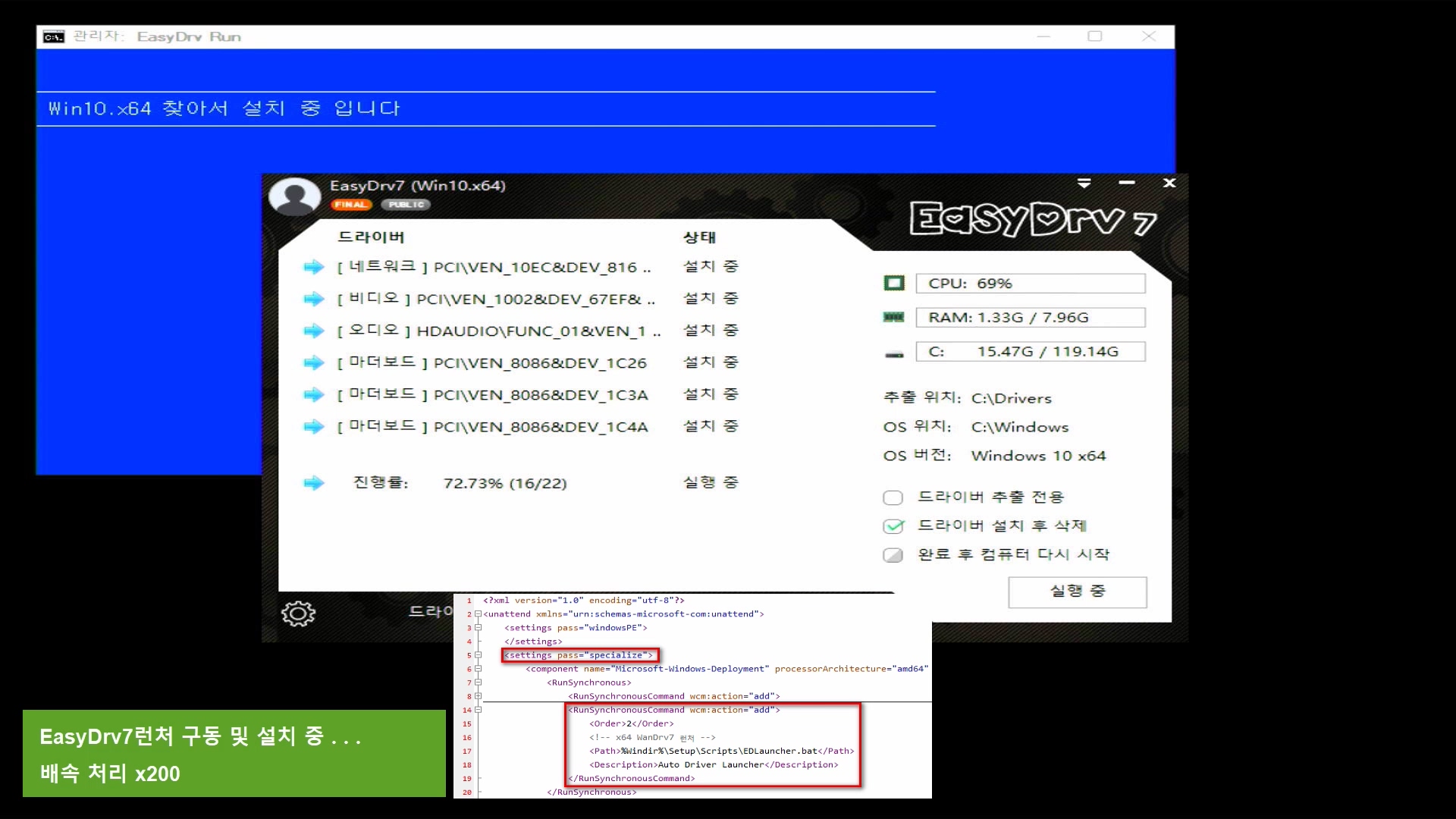Click the CPU usage chip icon
Screen dimensions: 1456x819
click(x=894, y=283)
